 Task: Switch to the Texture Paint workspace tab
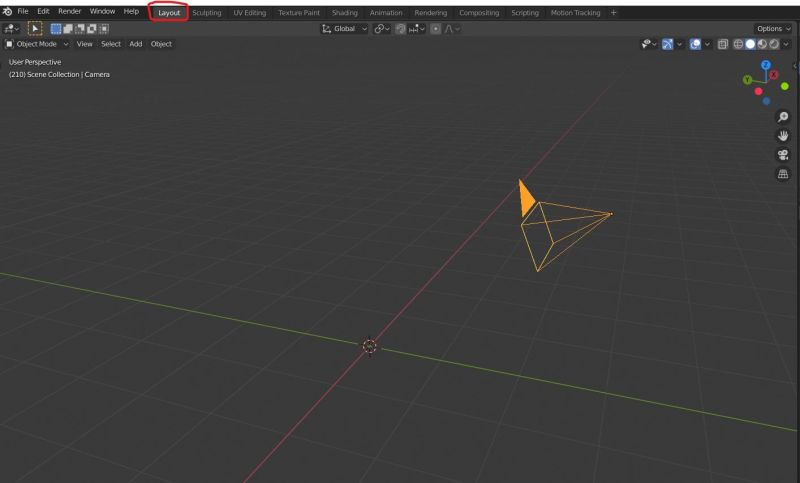[299, 13]
